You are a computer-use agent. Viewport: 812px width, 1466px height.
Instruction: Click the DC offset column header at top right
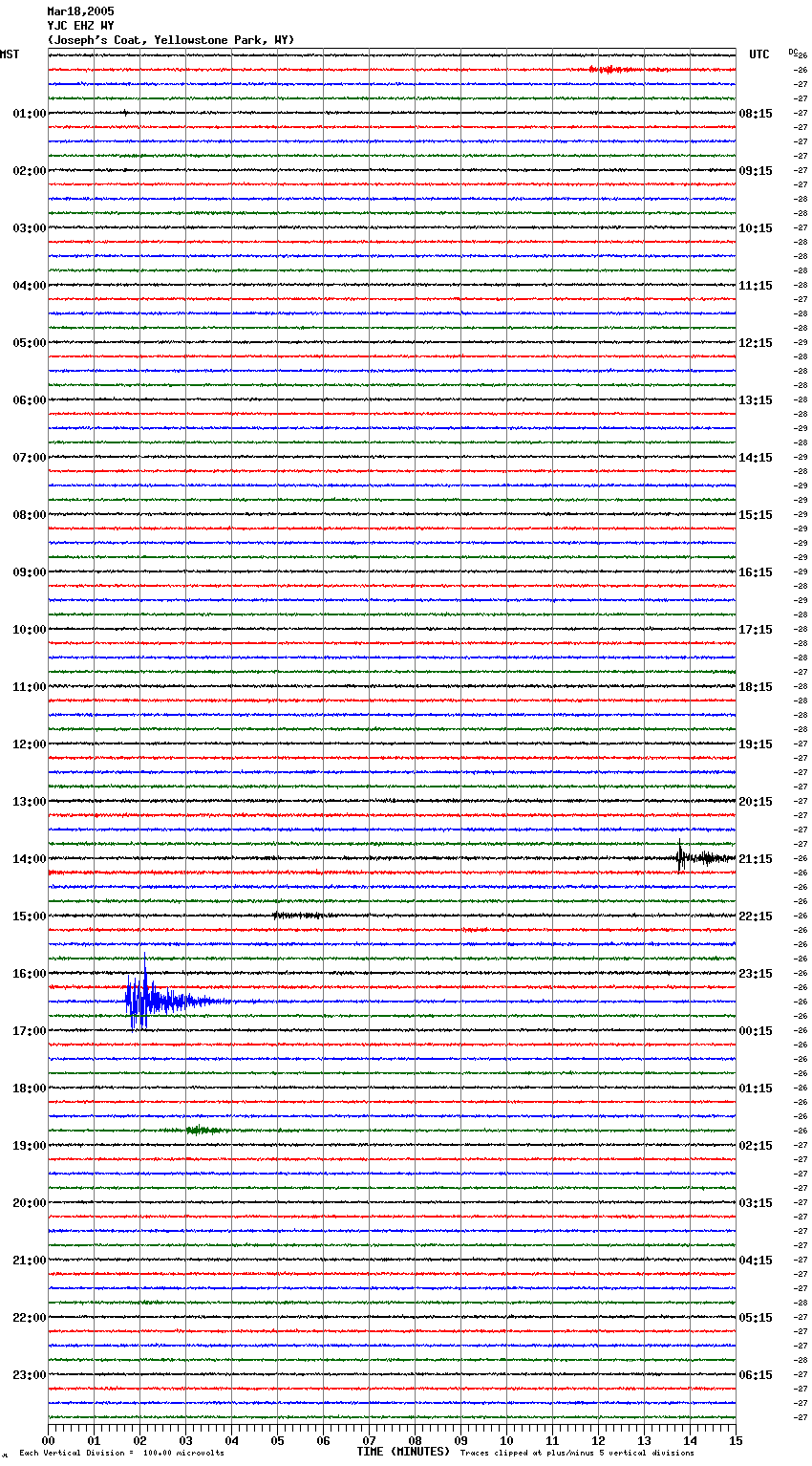(x=792, y=52)
